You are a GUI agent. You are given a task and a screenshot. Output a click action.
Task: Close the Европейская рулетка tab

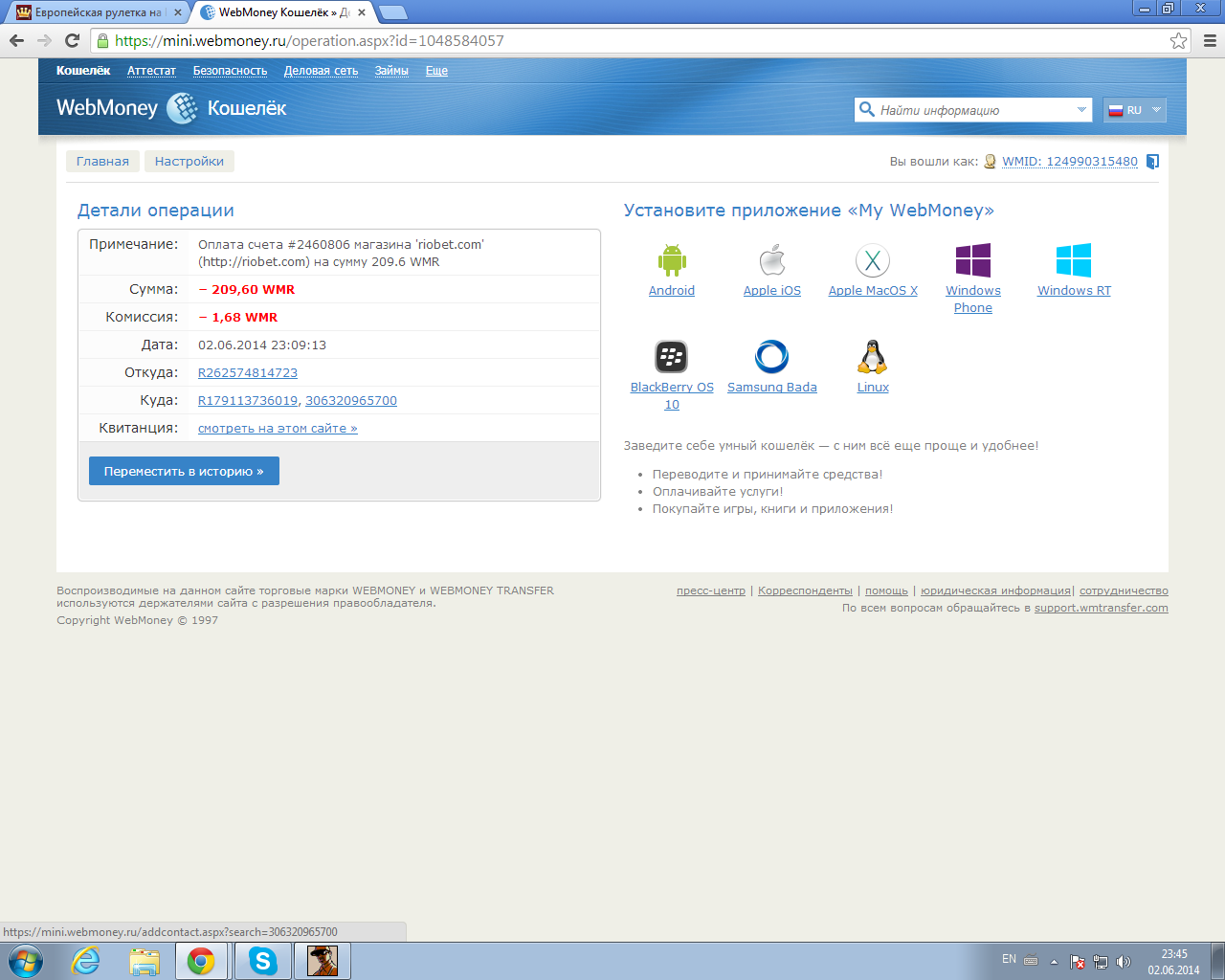tap(177, 12)
